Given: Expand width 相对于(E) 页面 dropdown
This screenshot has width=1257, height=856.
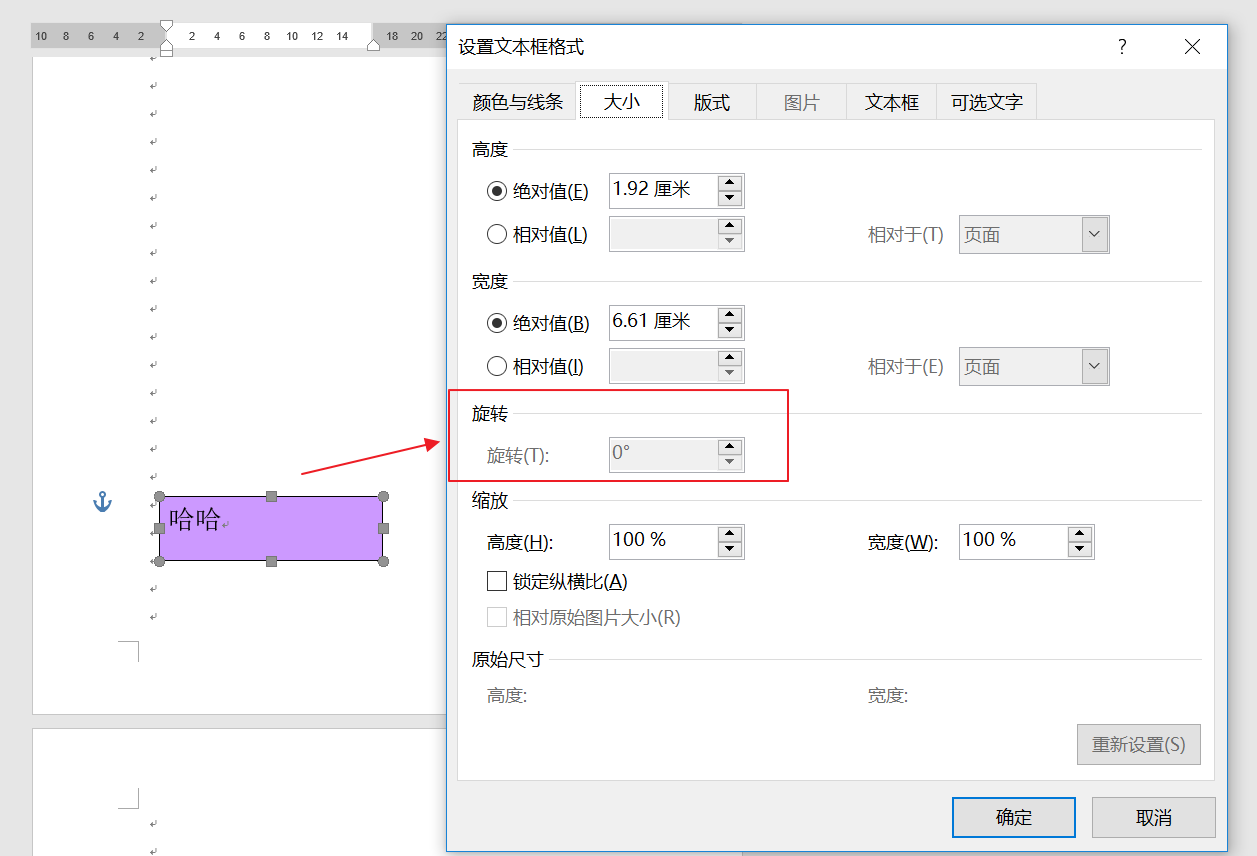Looking at the screenshot, I should point(1094,367).
